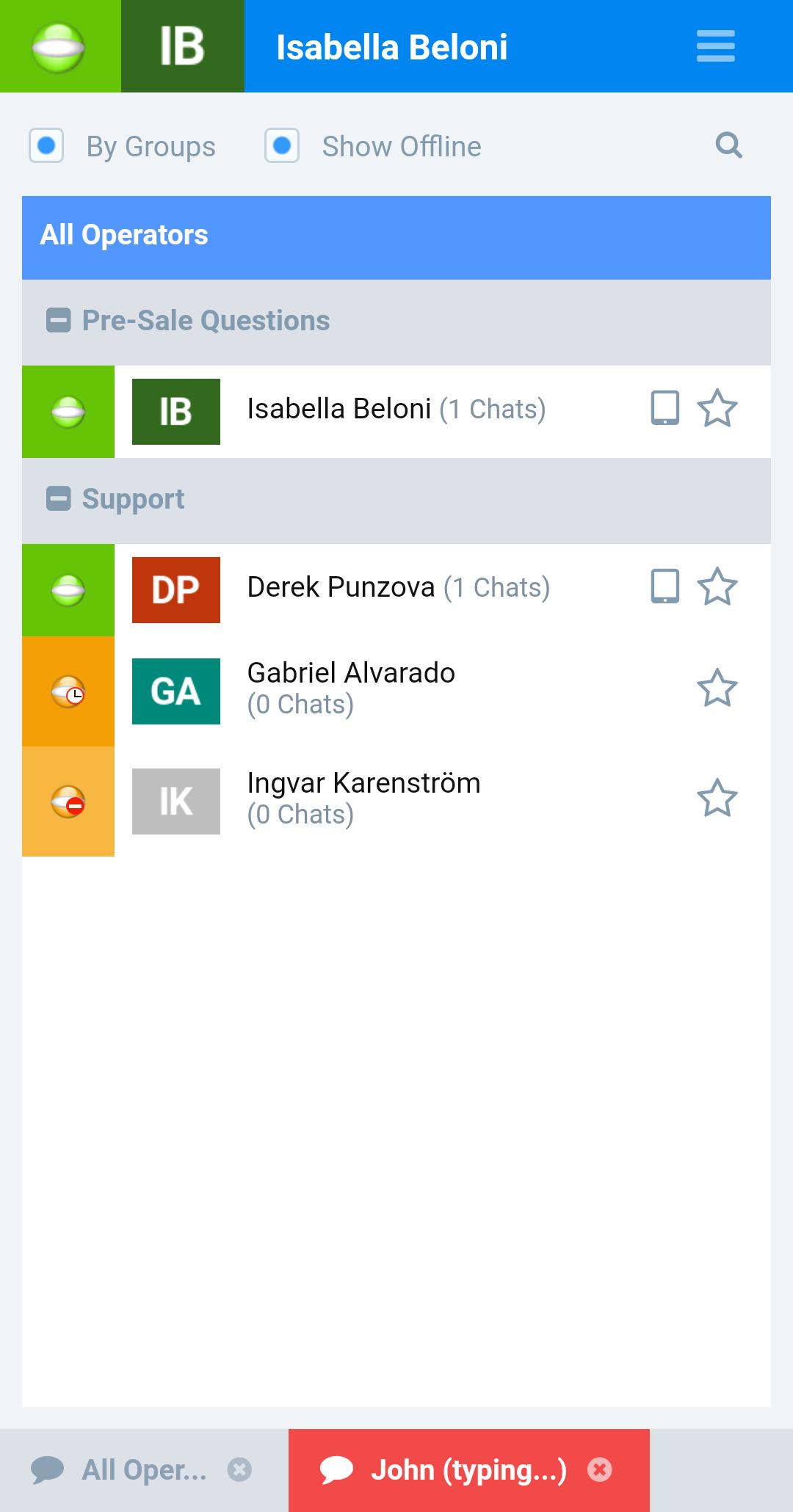
Task: Collapse the Support group
Action: pos(58,499)
